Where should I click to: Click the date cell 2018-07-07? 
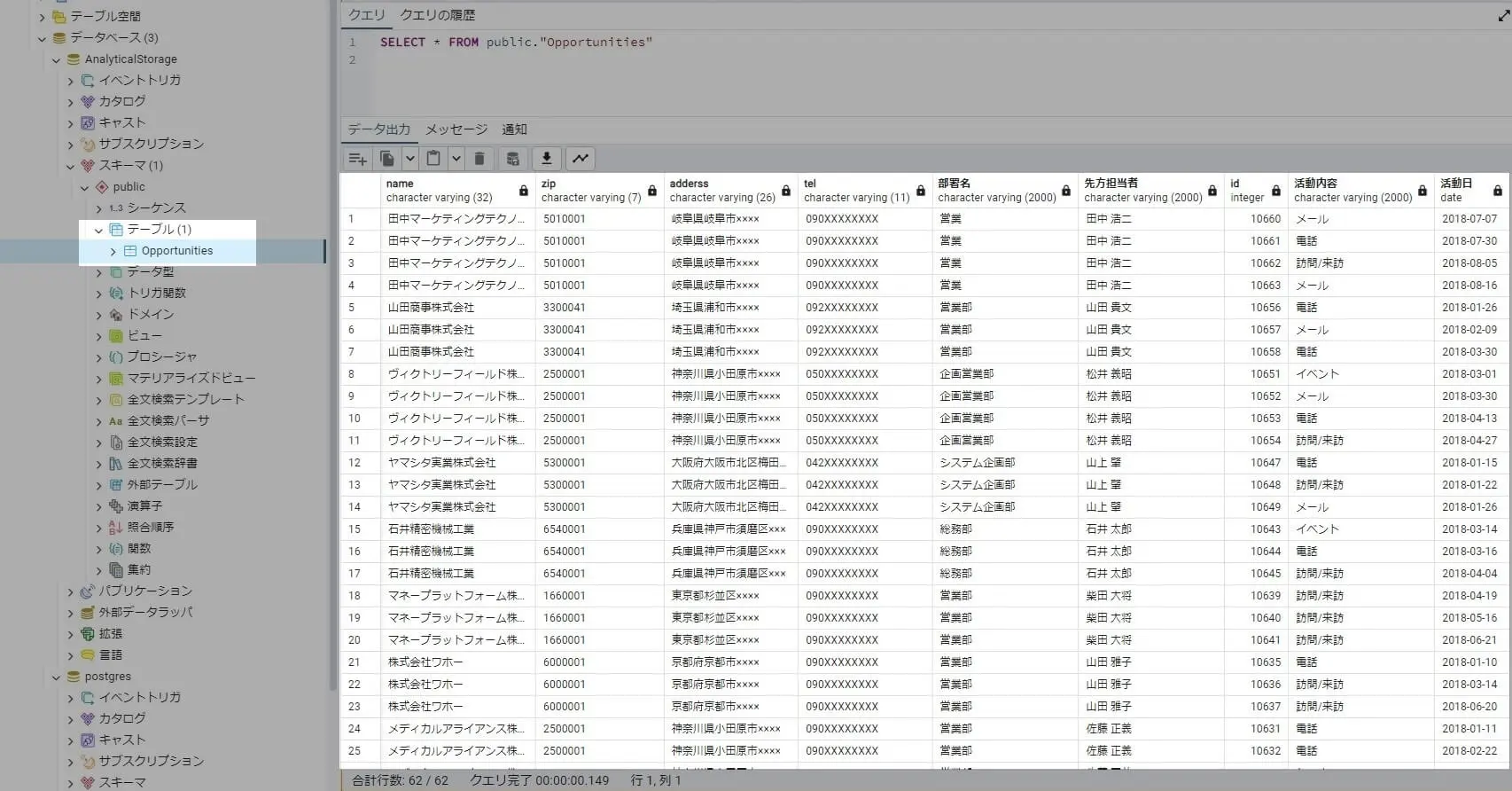(x=1469, y=219)
